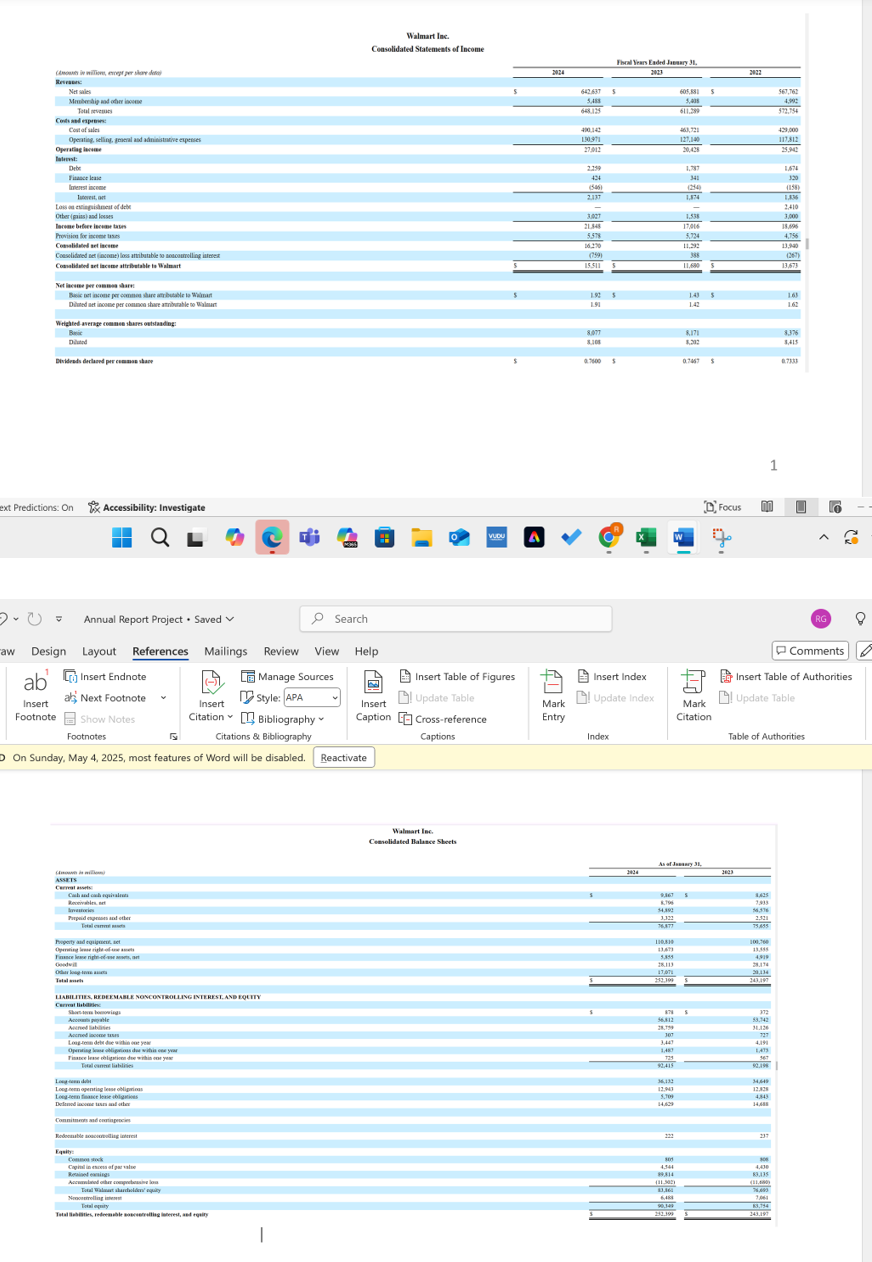This screenshot has width=872, height=1262.
Task: Click the Reactivate button in the notification bar
Action: (x=344, y=758)
